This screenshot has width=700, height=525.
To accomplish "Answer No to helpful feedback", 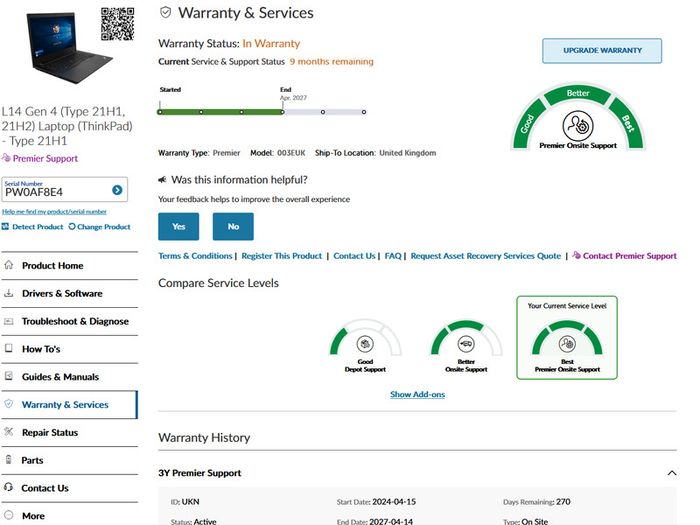I will click(x=233, y=226).
